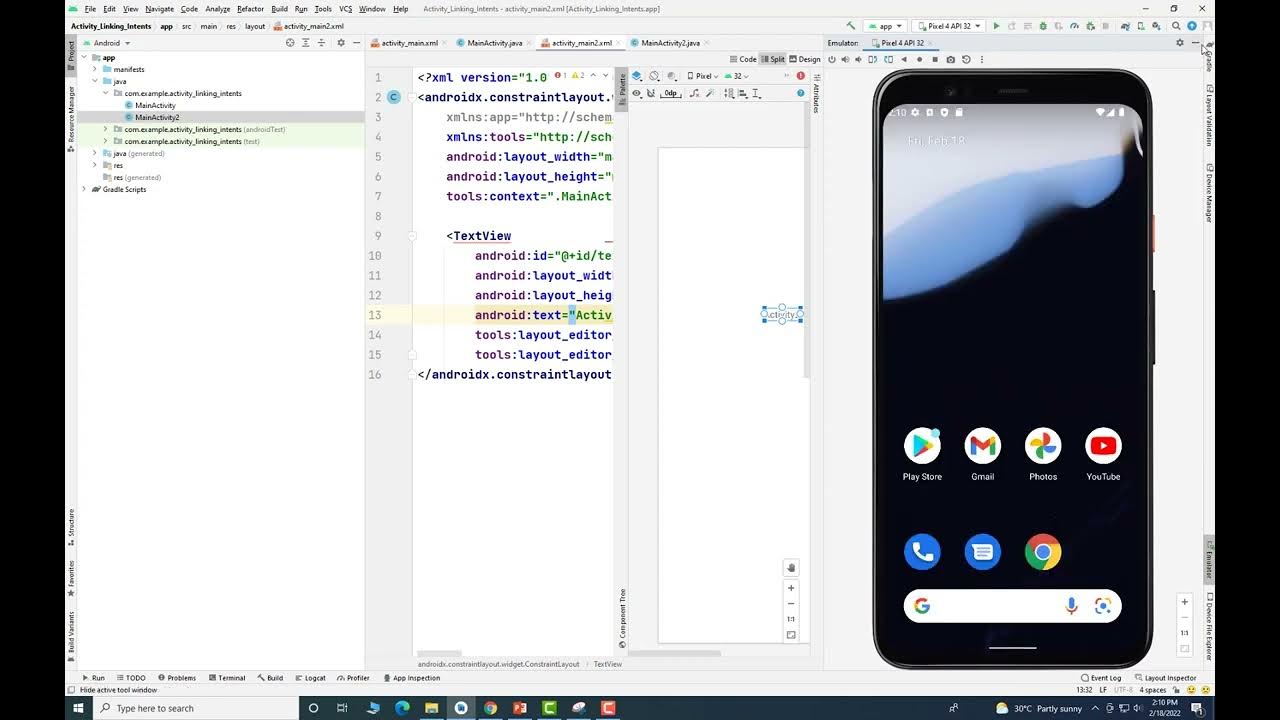This screenshot has height=720, width=1280.
Task: Open the App Inspection tool window
Action: tap(411, 678)
